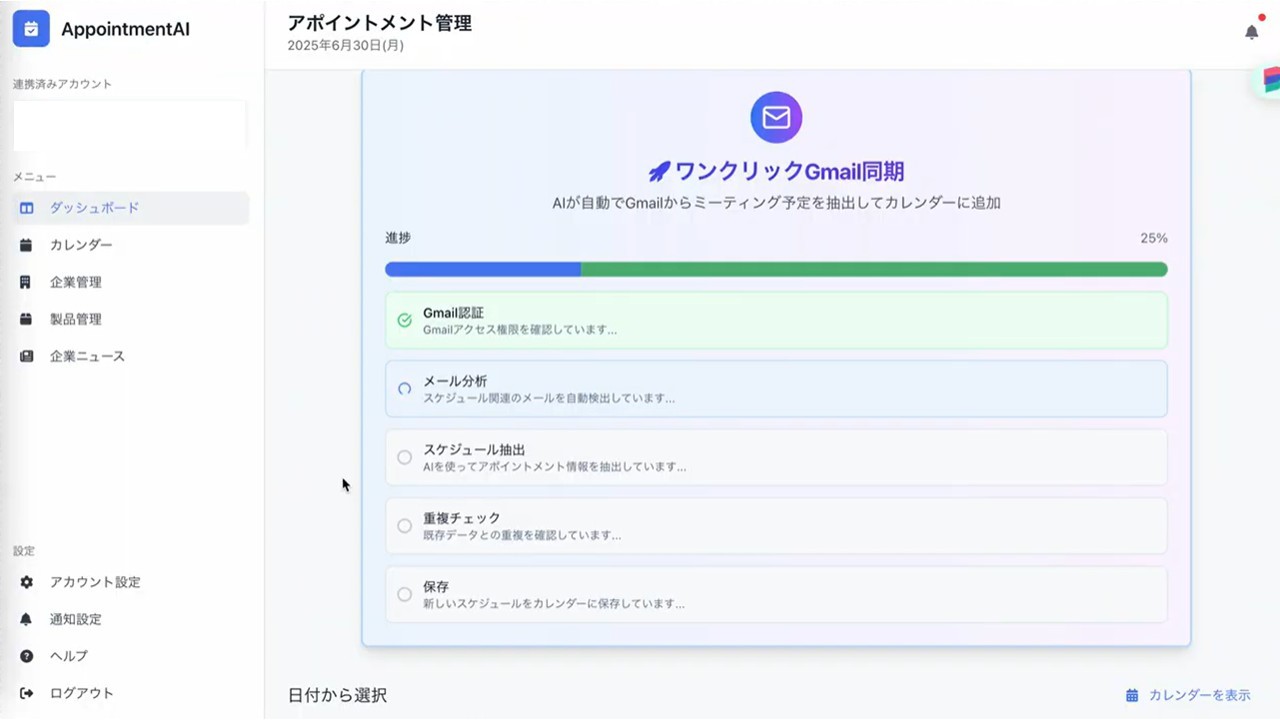
Task: Open notifications bell in top bar
Action: (1251, 32)
